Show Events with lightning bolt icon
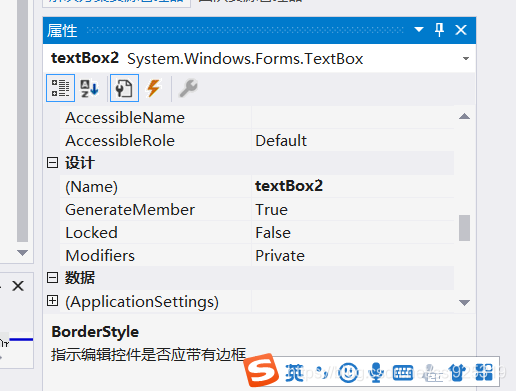516x391 pixels. 154,88
